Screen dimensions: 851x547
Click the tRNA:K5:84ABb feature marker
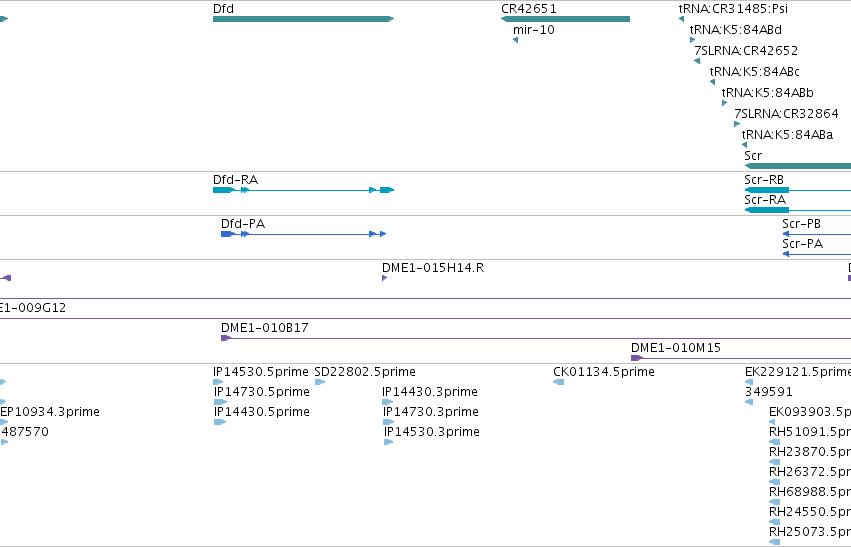pyautogui.click(x=725, y=103)
